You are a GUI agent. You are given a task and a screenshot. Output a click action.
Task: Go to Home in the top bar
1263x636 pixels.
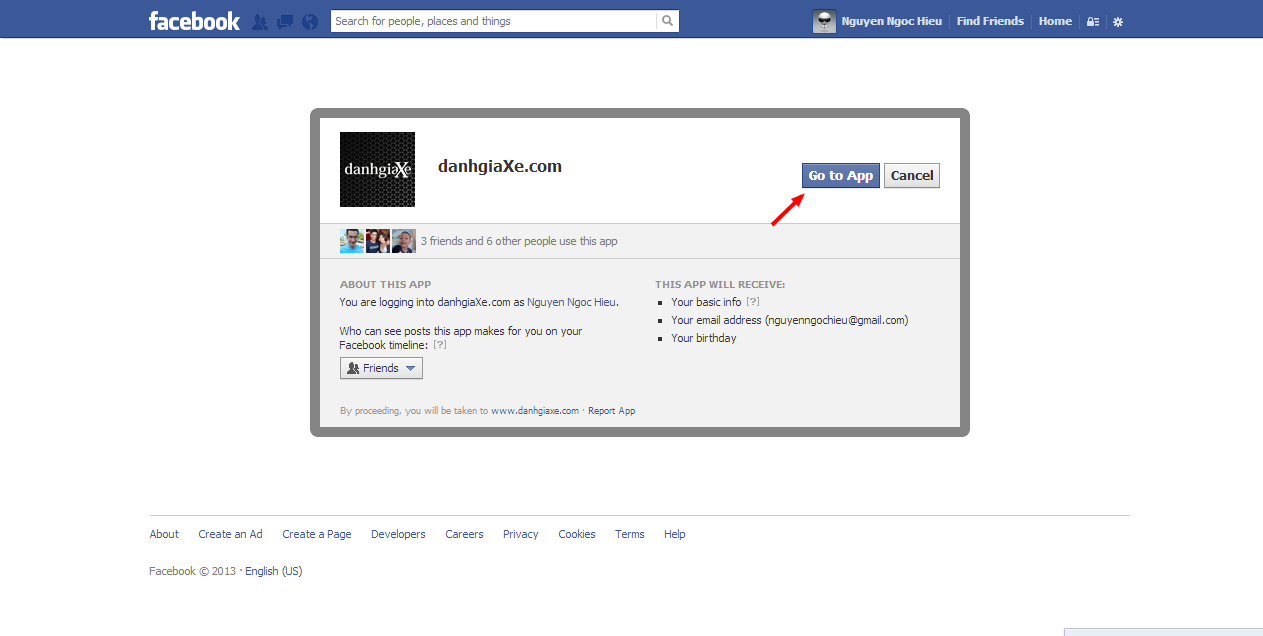1055,21
